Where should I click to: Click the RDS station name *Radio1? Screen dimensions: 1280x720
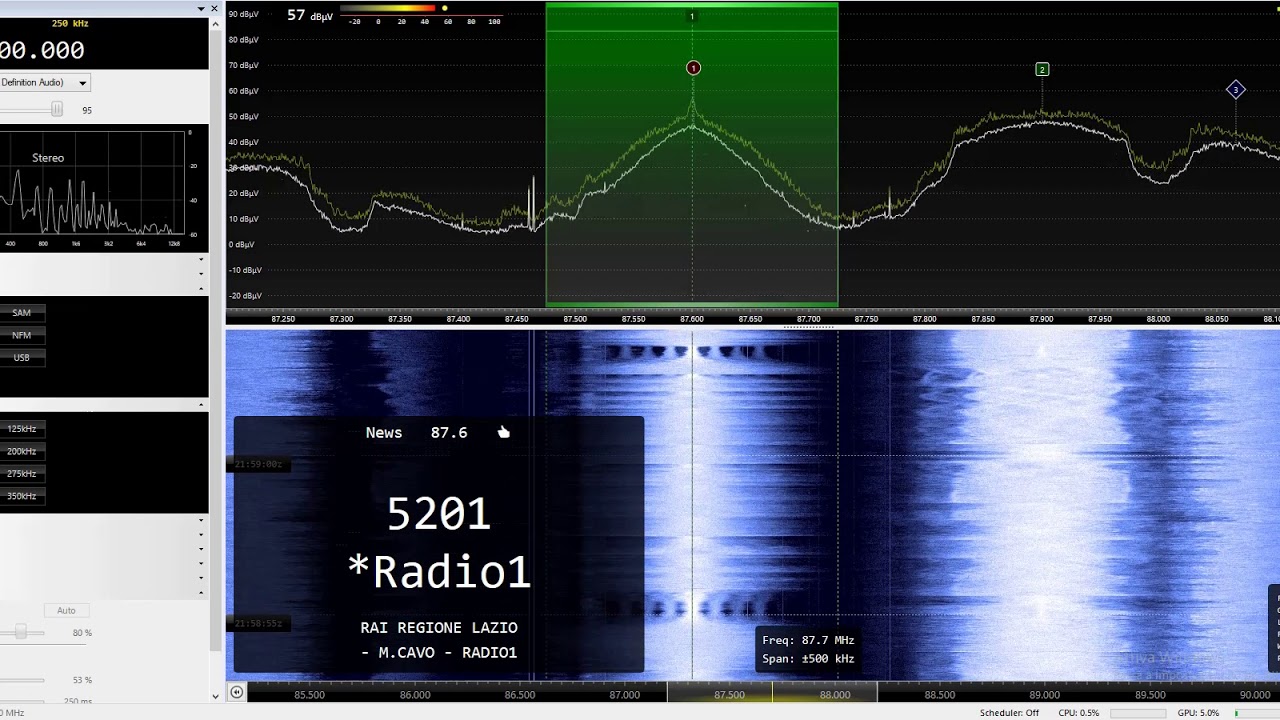tap(439, 572)
